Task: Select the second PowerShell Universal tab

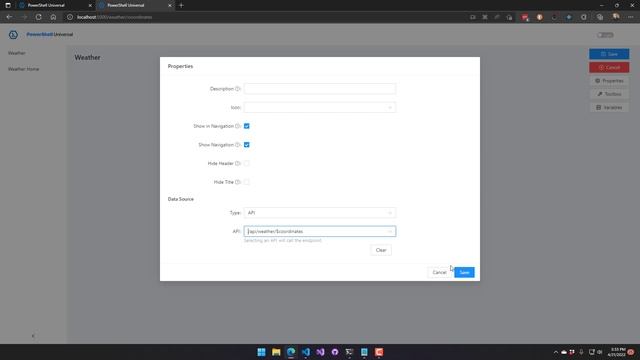Action: click(135, 5)
